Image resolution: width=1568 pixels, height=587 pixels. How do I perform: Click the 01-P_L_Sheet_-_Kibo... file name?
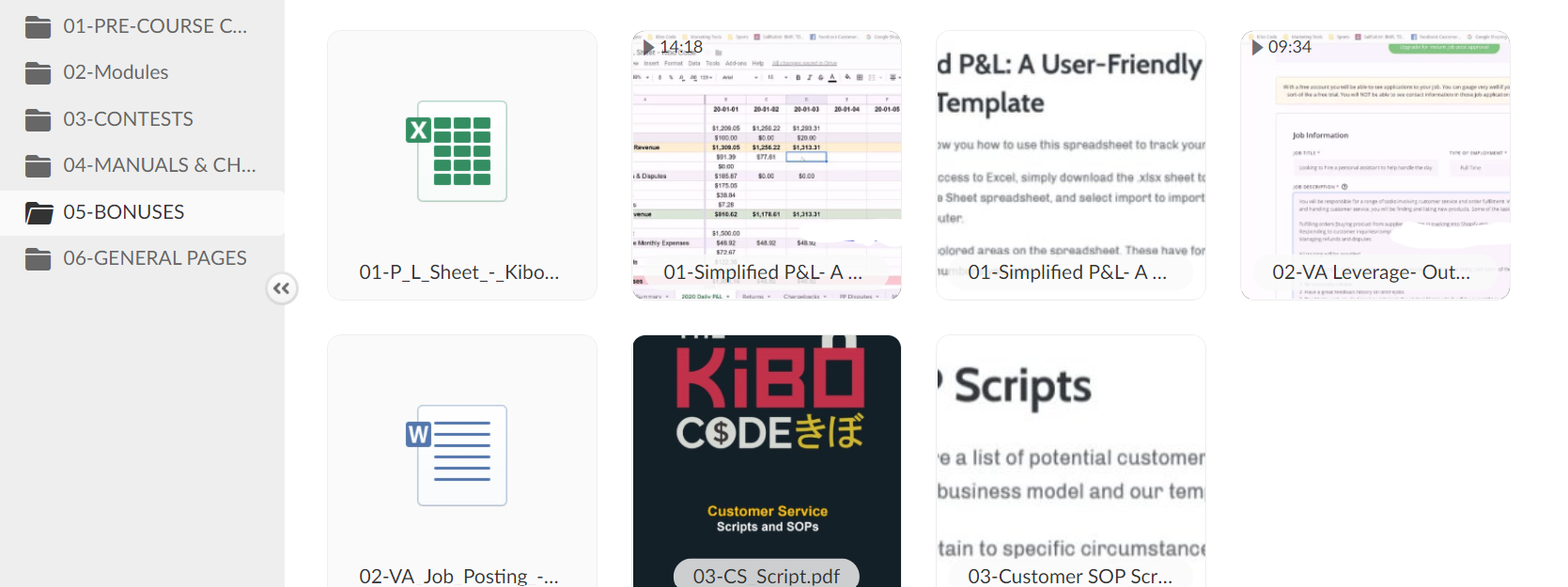coord(459,272)
